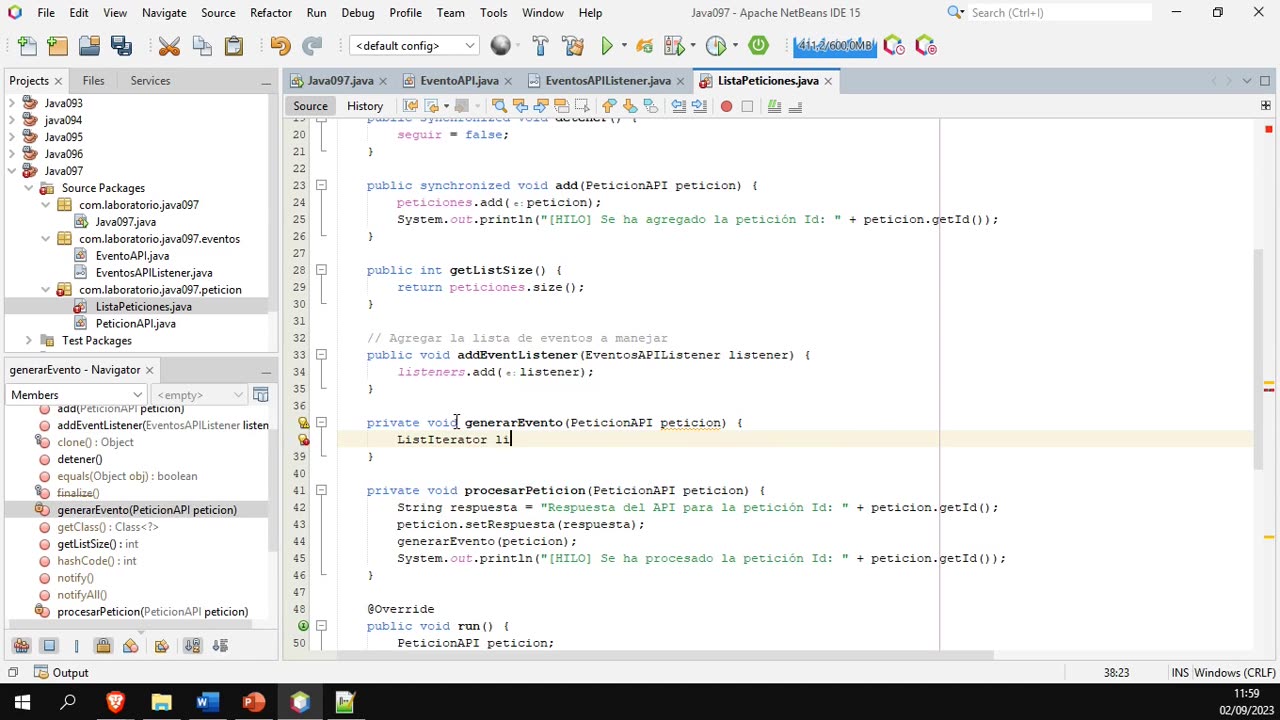Start macro recording with red circle
This screenshot has width=1280, height=720.
tap(726, 106)
